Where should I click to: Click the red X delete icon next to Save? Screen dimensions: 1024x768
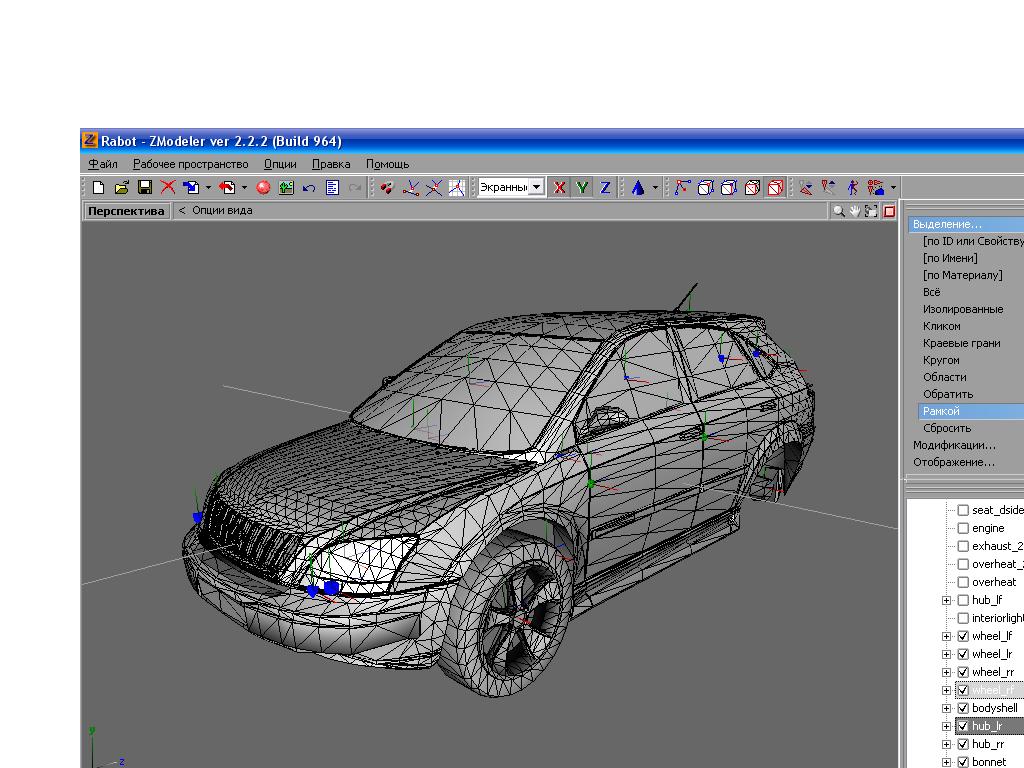[x=168, y=188]
